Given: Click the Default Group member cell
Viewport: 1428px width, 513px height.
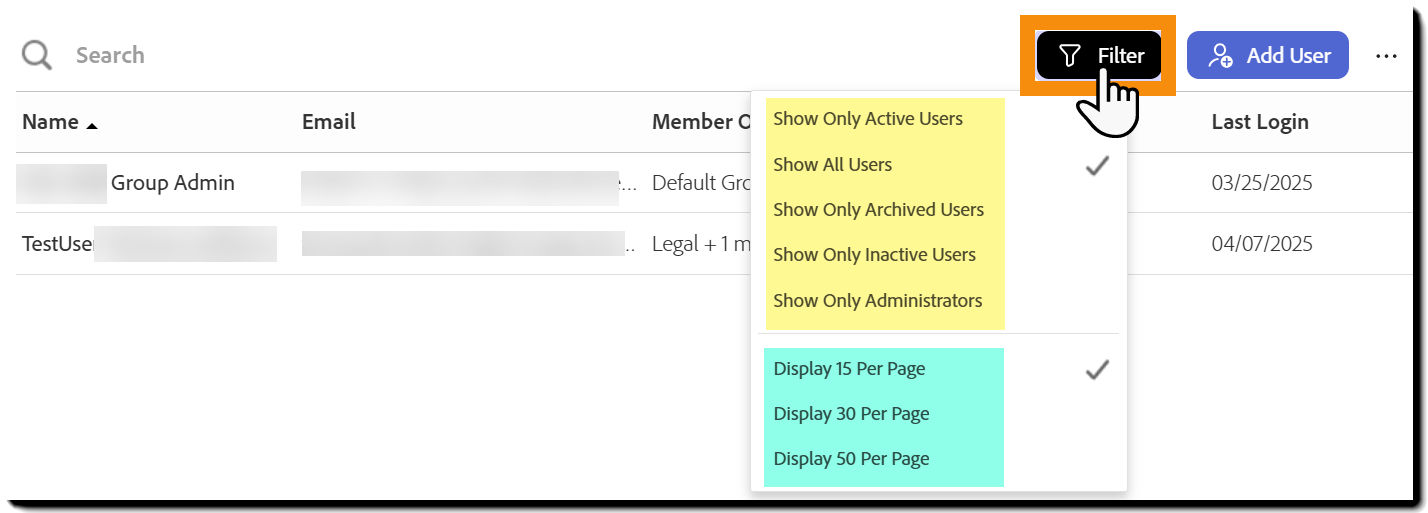Looking at the screenshot, I should point(699,183).
